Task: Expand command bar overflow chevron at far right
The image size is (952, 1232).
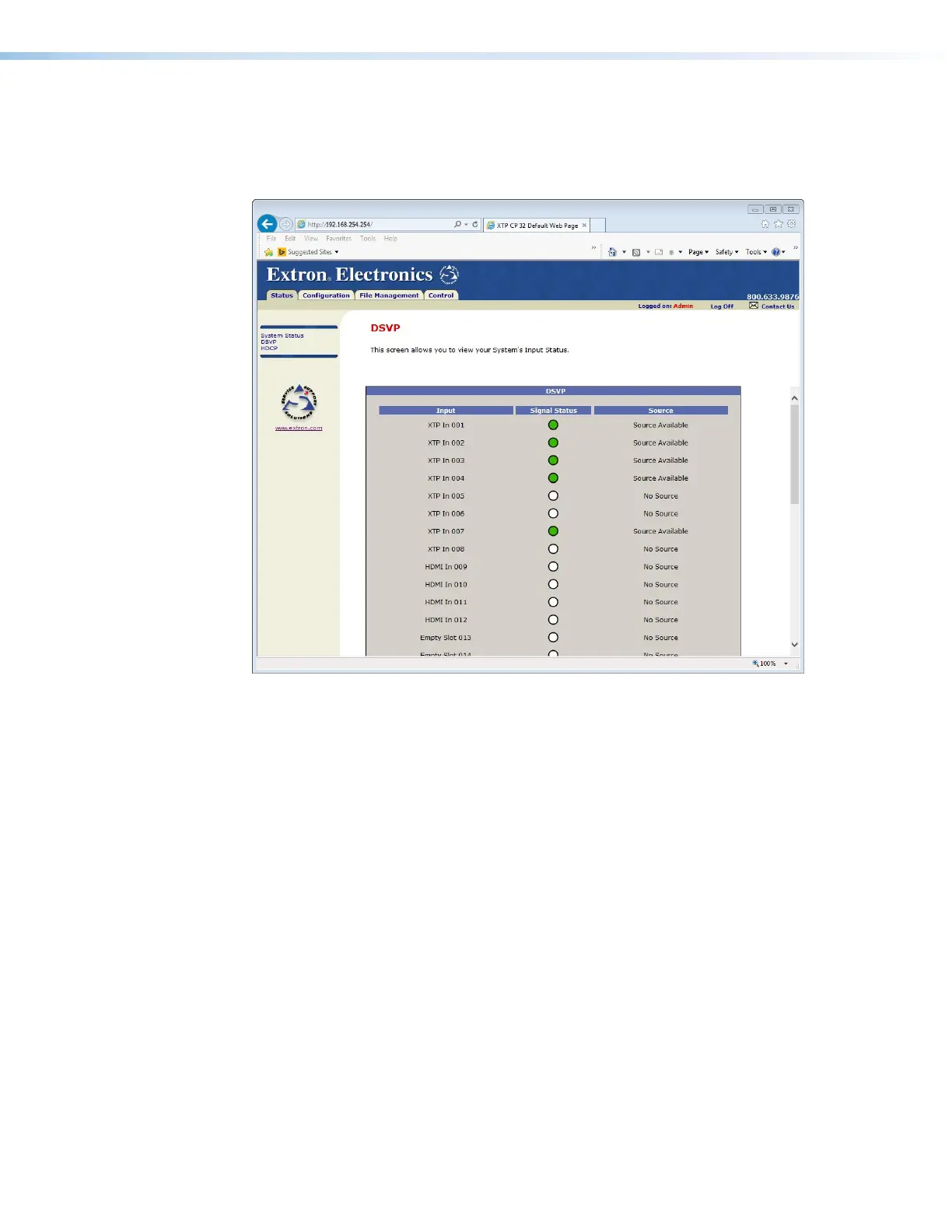Action: pyautogui.click(x=795, y=248)
